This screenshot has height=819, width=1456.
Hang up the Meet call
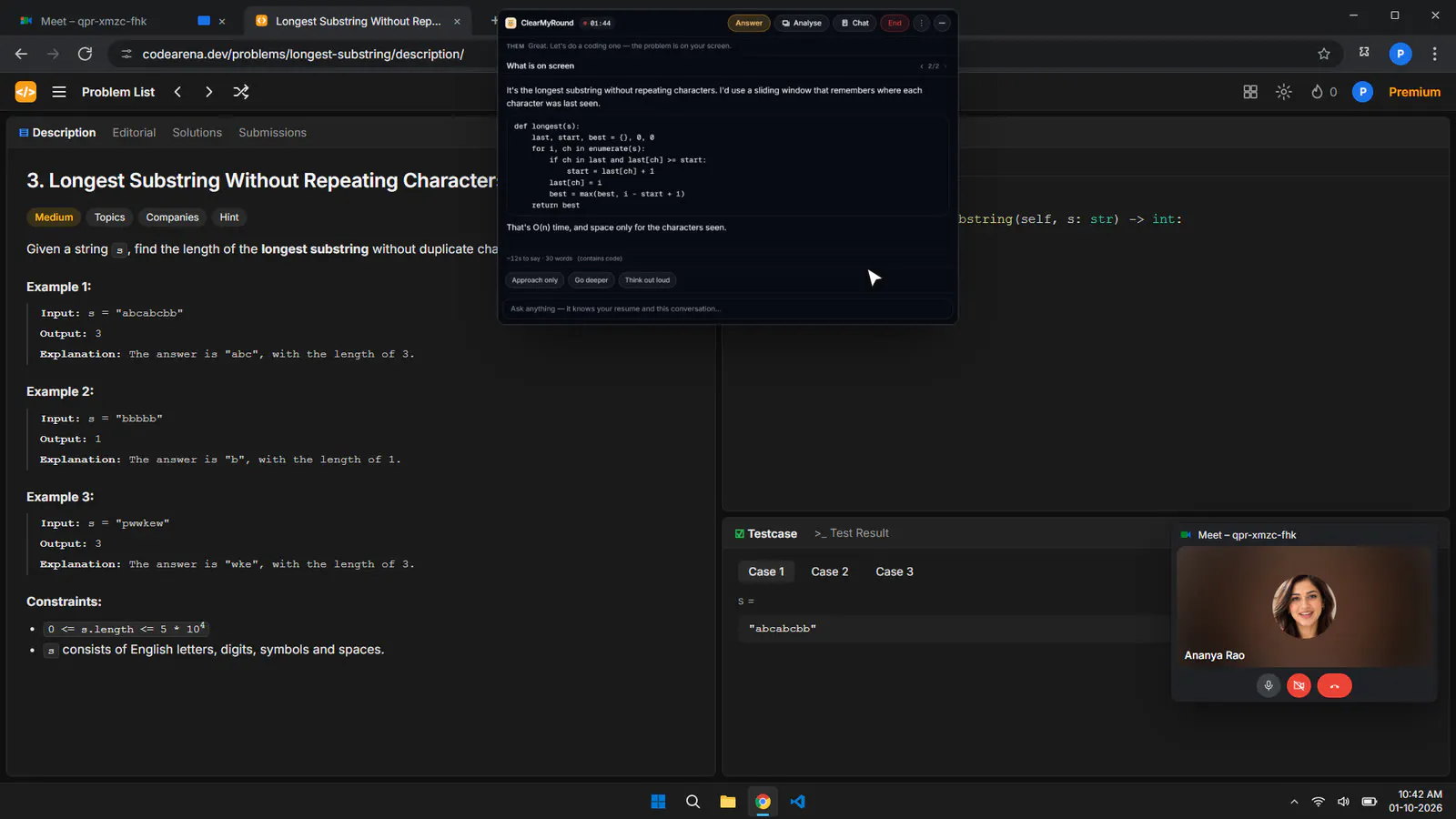click(1334, 685)
